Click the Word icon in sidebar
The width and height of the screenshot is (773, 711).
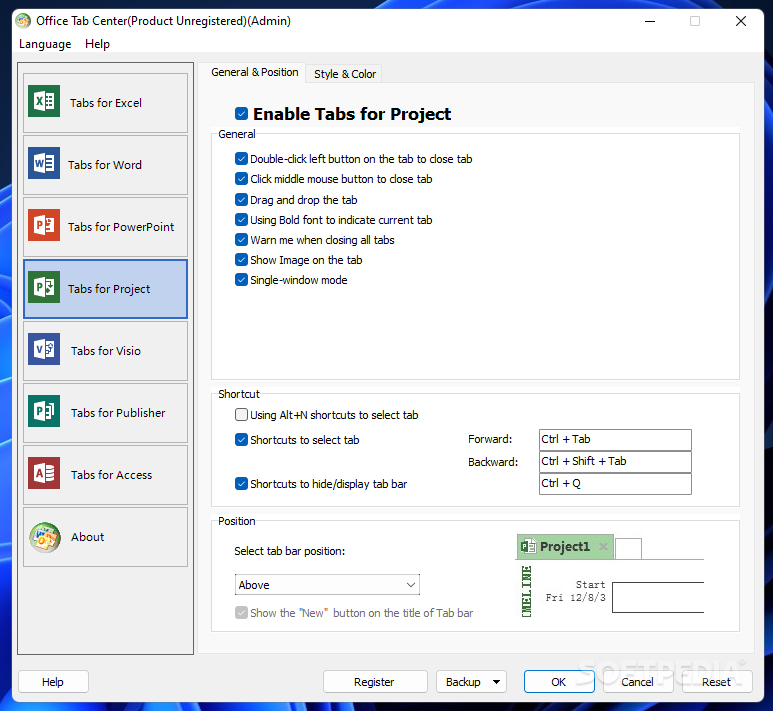(44, 163)
